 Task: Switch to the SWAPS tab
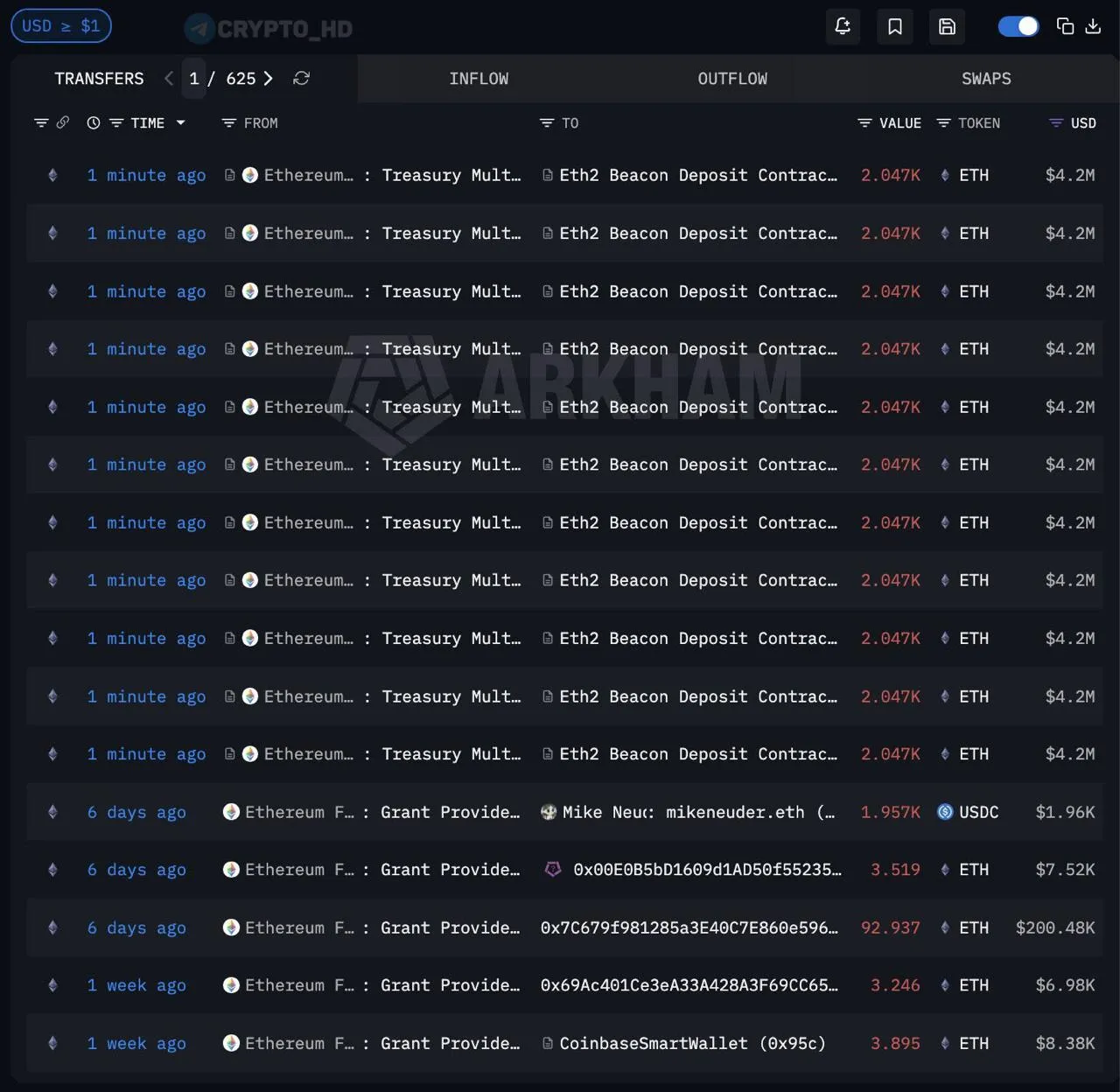pos(986,79)
